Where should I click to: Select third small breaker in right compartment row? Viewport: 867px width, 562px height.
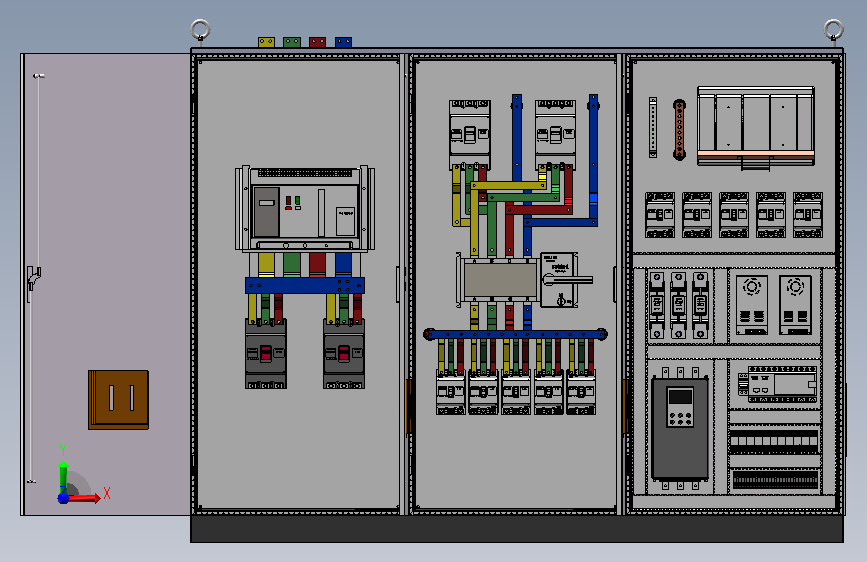point(734,215)
